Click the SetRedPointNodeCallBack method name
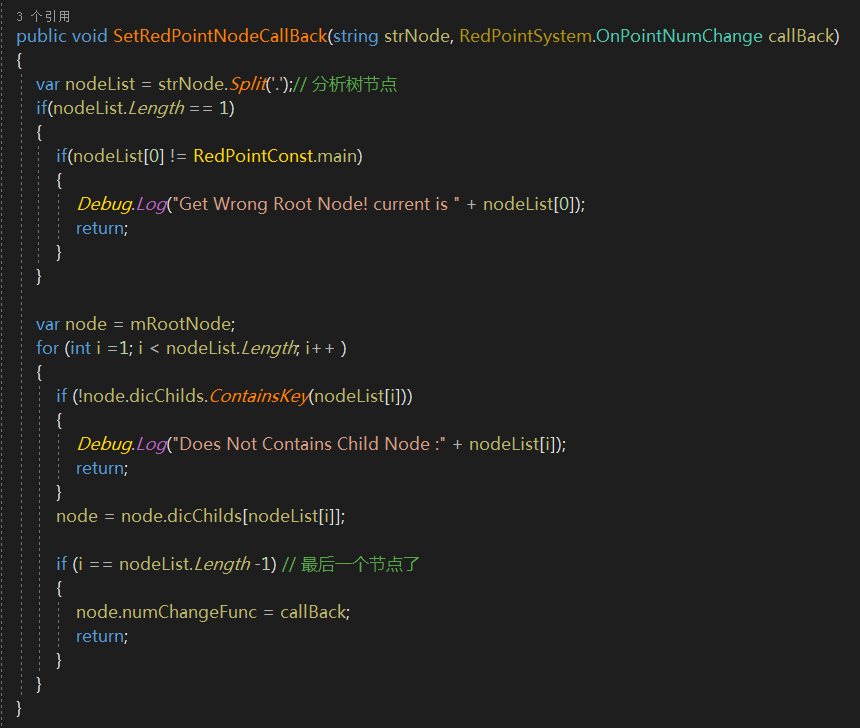The width and height of the screenshot is (860, 728). [x=220, y=36]
